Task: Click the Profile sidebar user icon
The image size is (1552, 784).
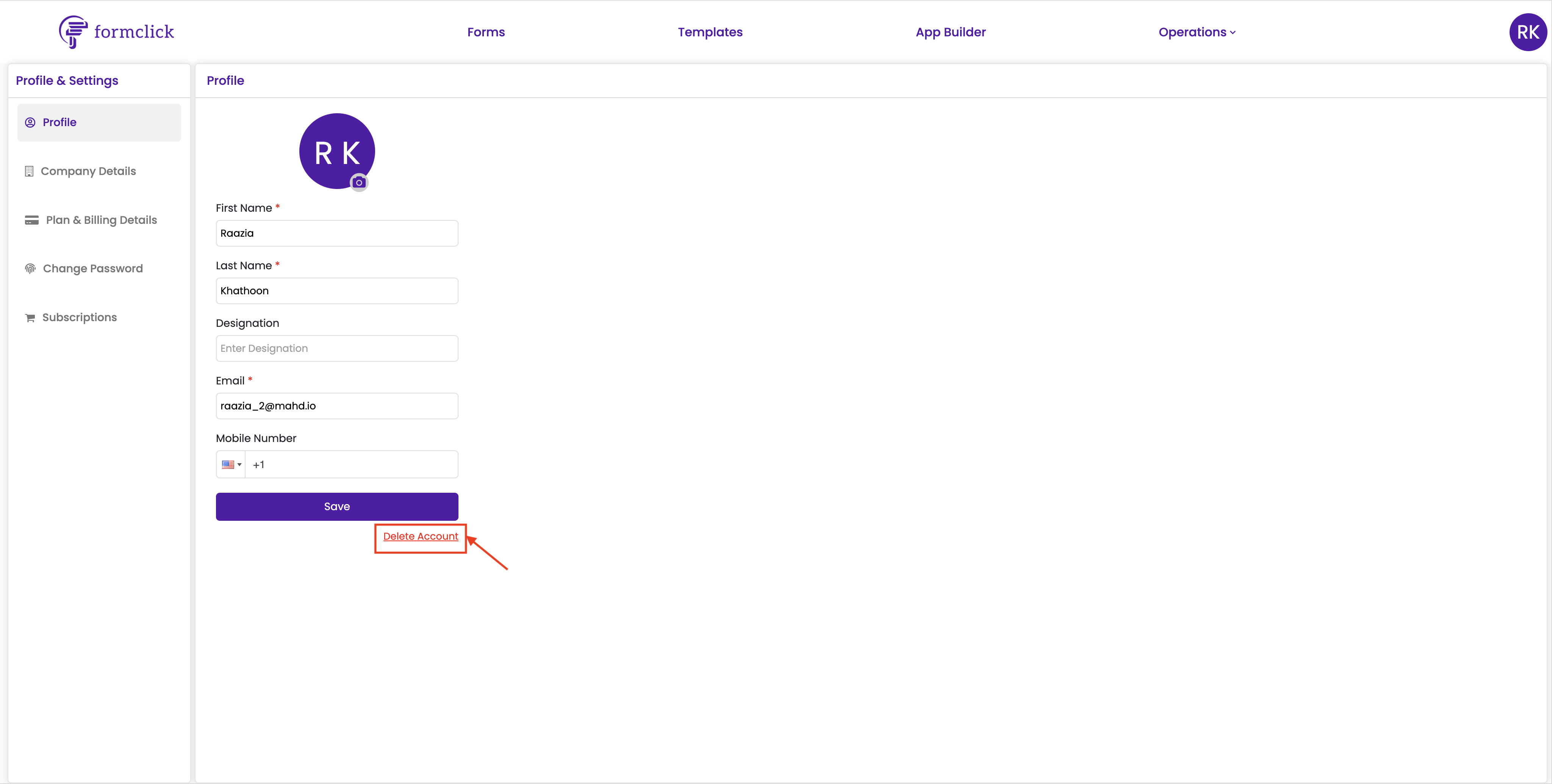Action: point(30,122)
